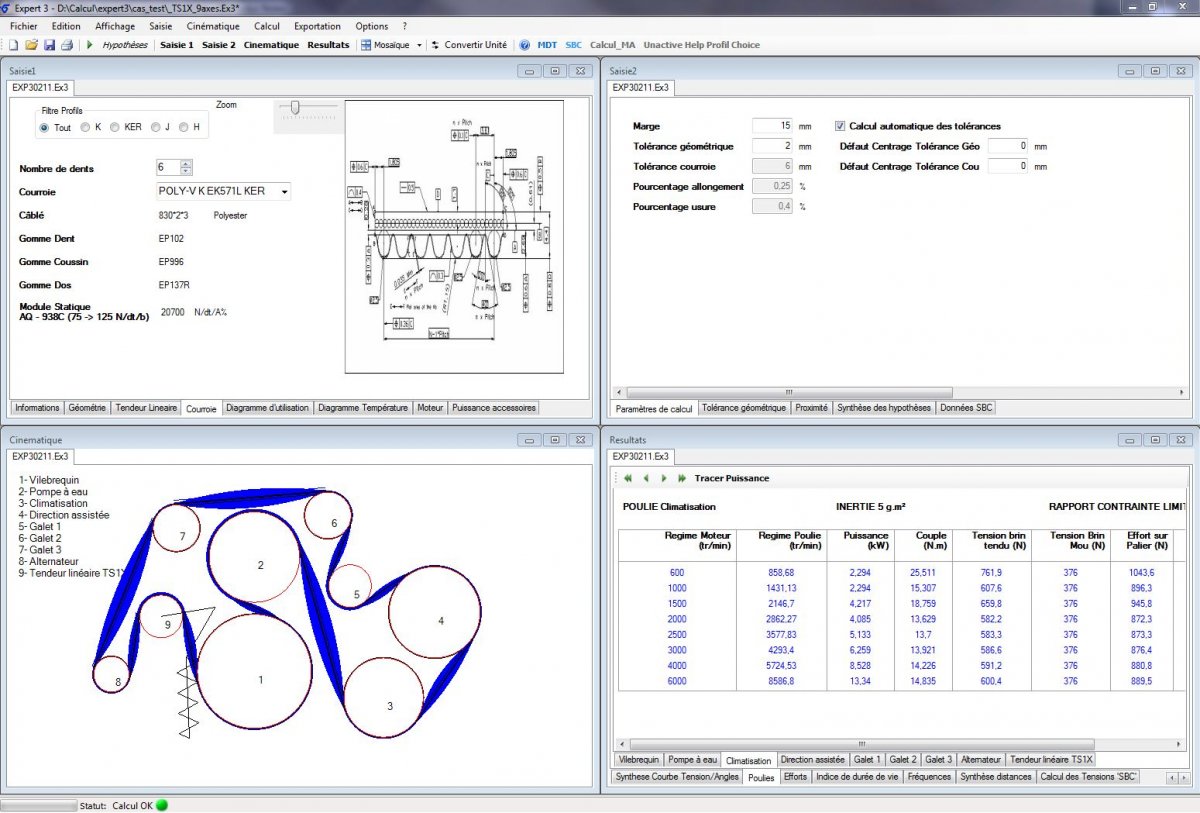Save the project using the floppy disk icon
The width and height of the screenshot is (1200, 813).
tap(48, 45)
